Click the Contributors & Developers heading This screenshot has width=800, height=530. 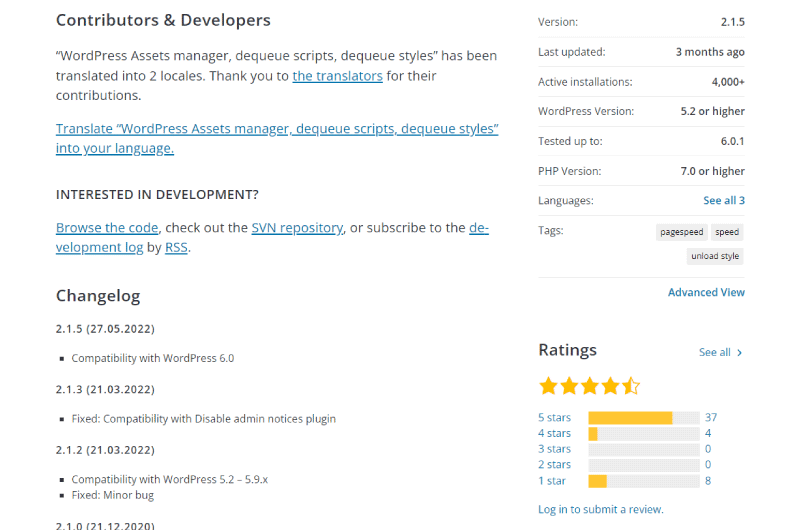click(x=163, y=20)
